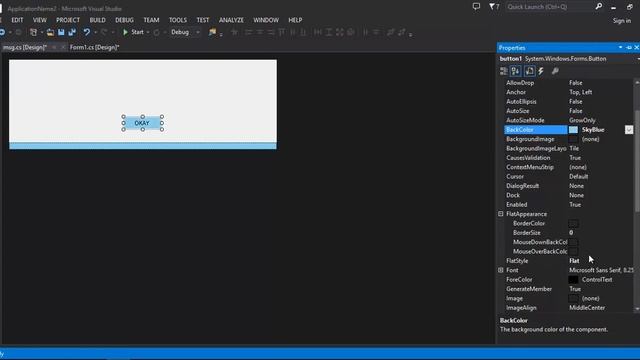Open the PROJECT menu
This screenshot has height=360, width=640.
68,20
